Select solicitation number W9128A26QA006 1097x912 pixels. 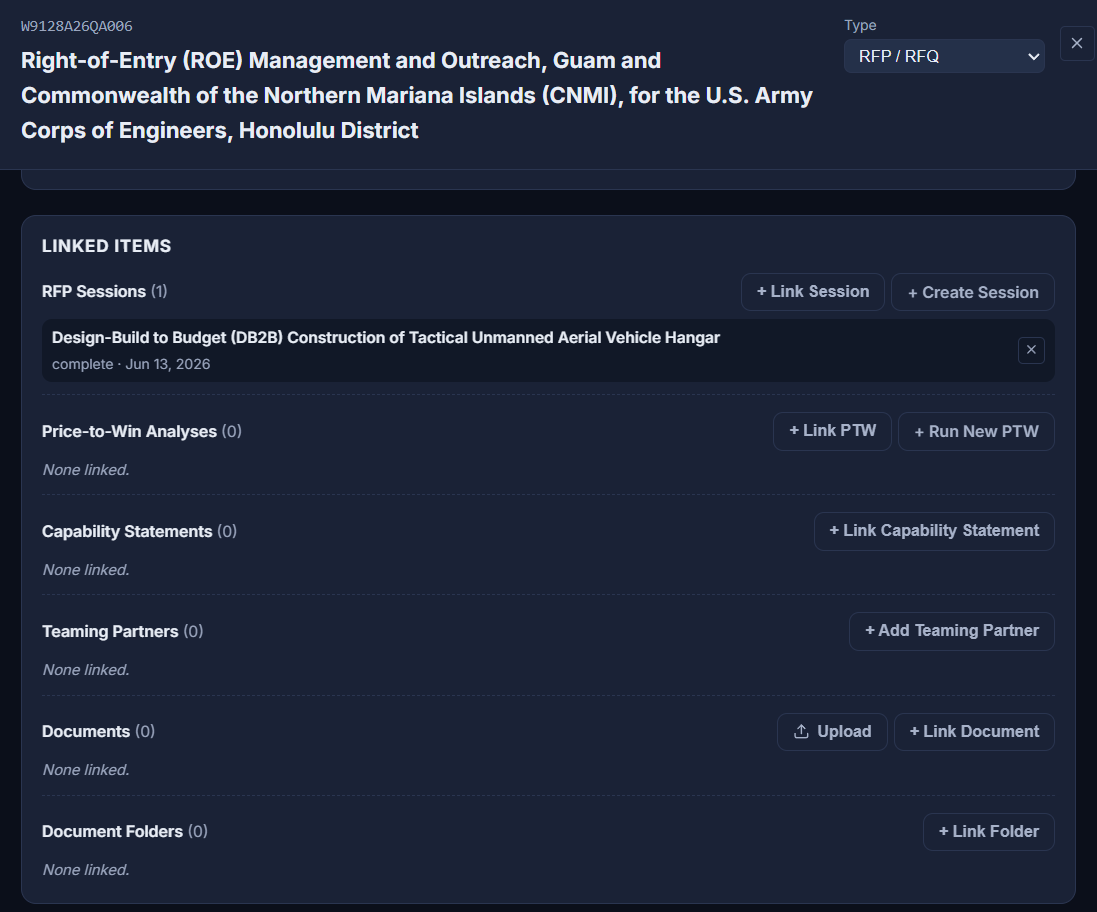(x=77, y=27)
